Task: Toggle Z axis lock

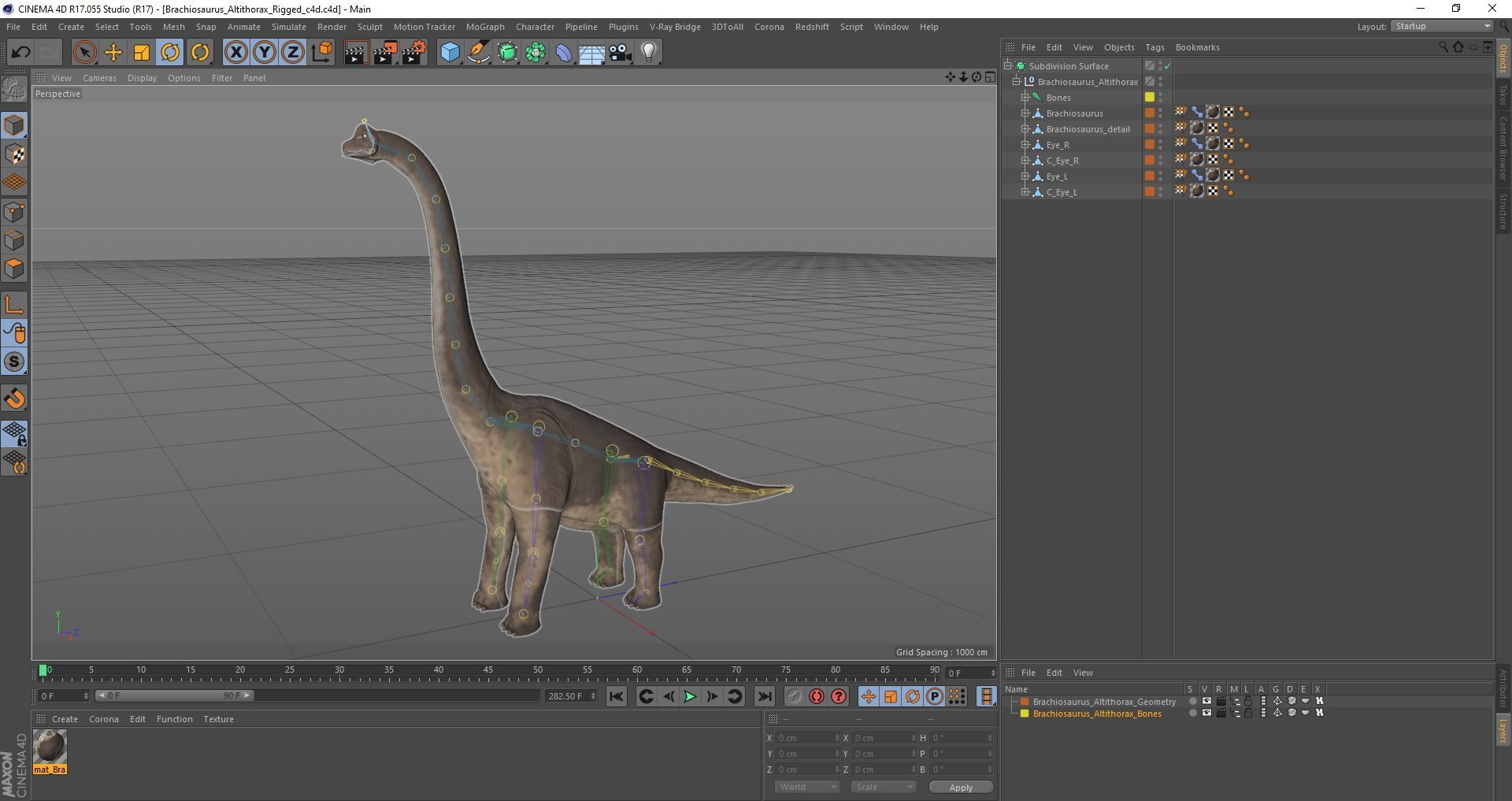Action: click(293, 53)
